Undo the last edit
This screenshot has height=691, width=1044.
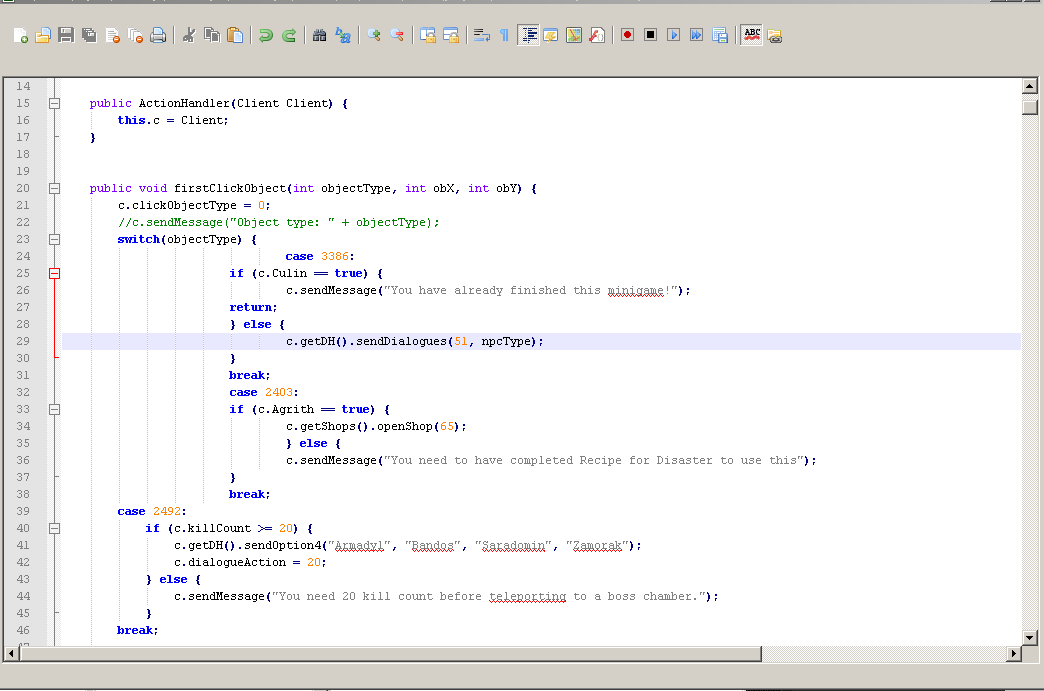(266, 35)
